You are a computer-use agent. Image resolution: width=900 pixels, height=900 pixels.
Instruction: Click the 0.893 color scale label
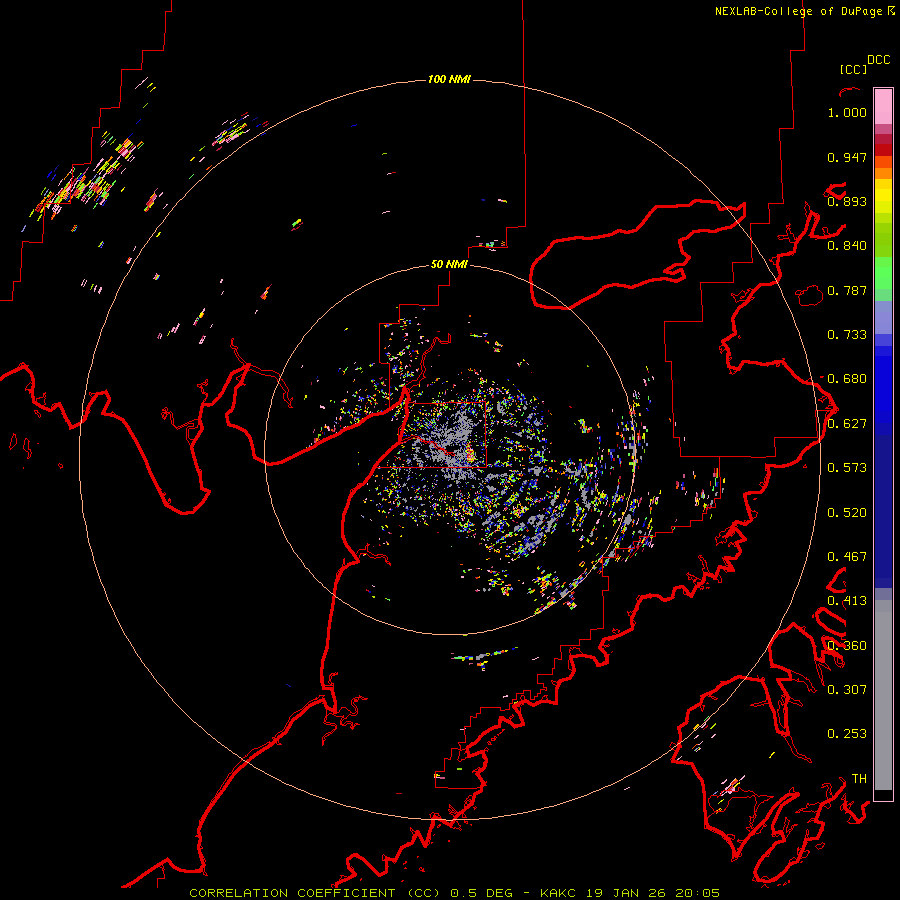[847, 201]
